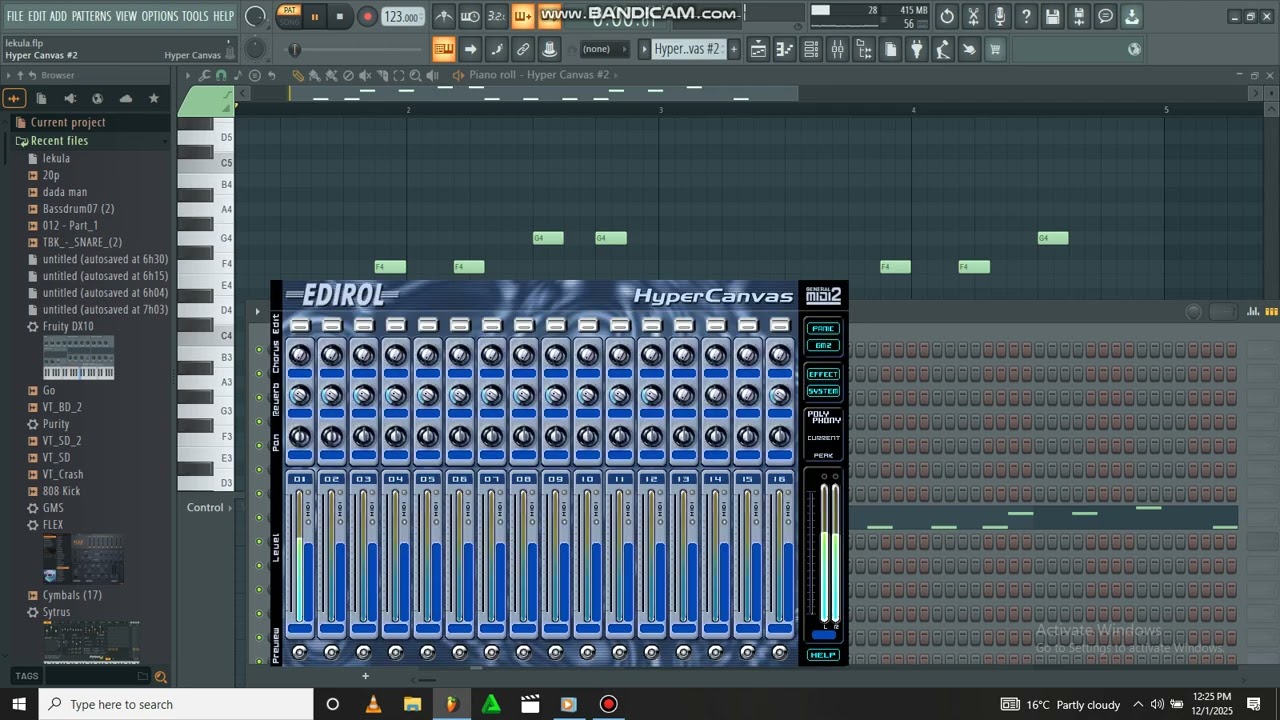Open the FILE menu
Screen dimensions: 1280x720
coord(14,16)
